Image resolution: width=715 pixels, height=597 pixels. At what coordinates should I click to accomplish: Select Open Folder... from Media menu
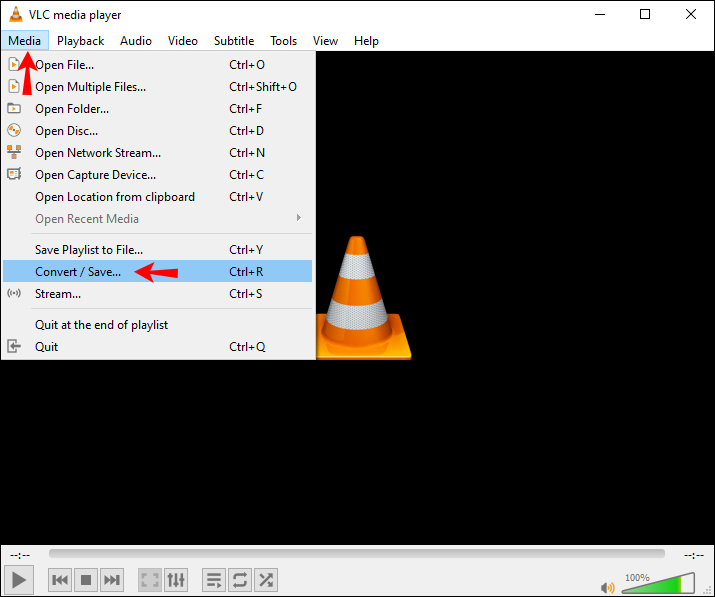pyautogui.click(x=157, y=109)
